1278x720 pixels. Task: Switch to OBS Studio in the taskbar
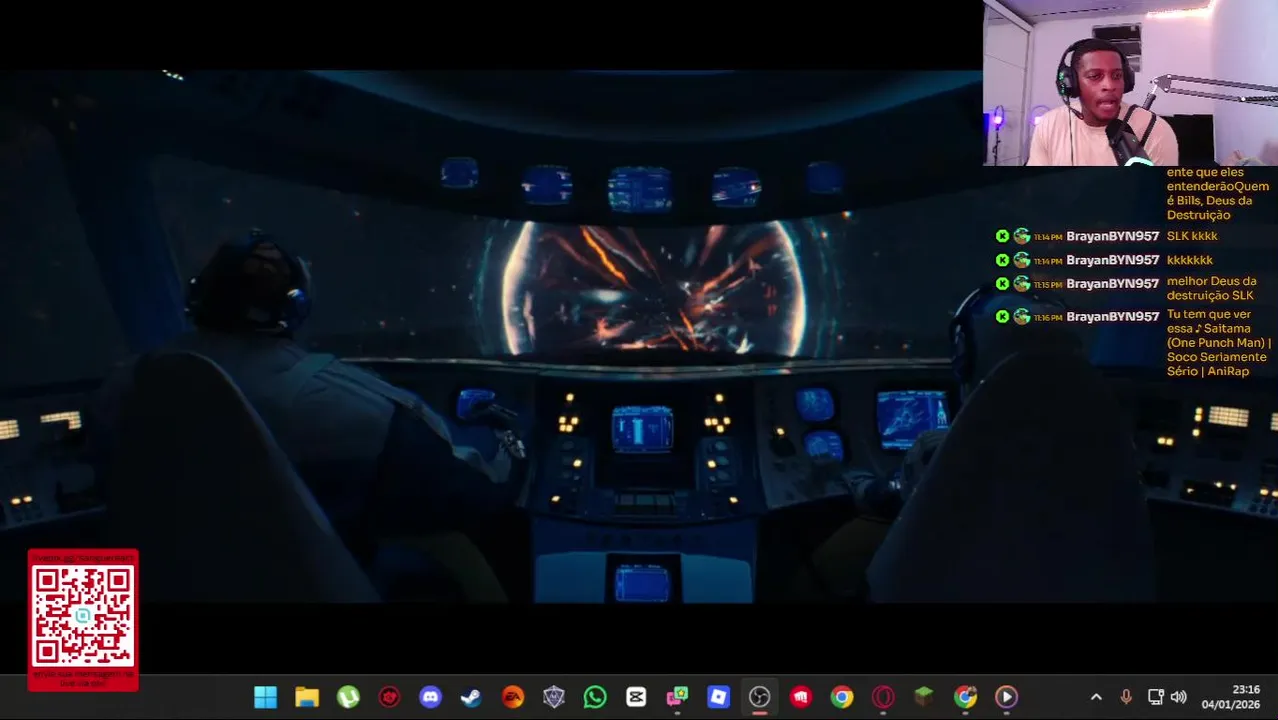click(759, 697)
